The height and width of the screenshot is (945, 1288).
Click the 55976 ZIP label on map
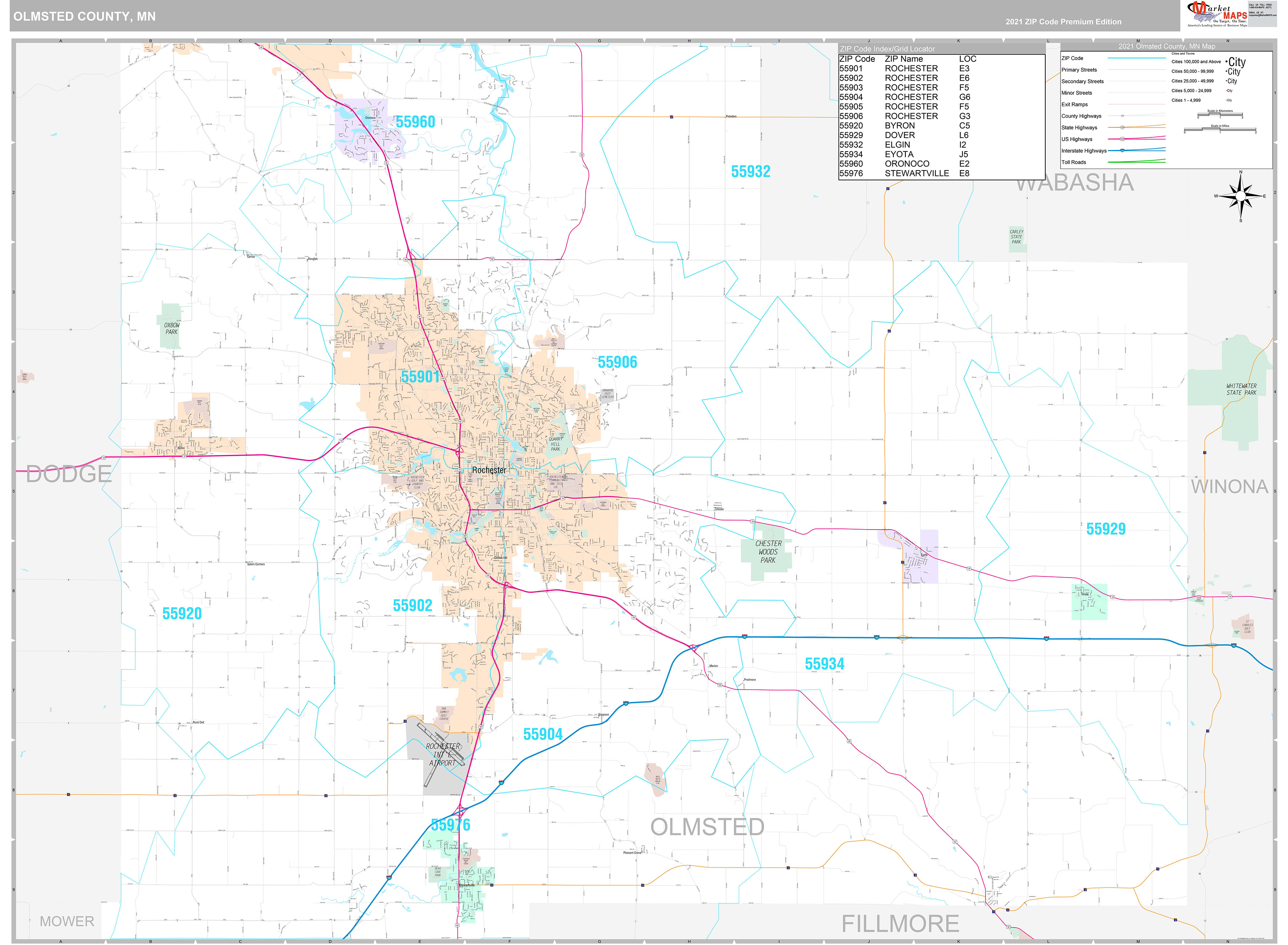point(451,825)
